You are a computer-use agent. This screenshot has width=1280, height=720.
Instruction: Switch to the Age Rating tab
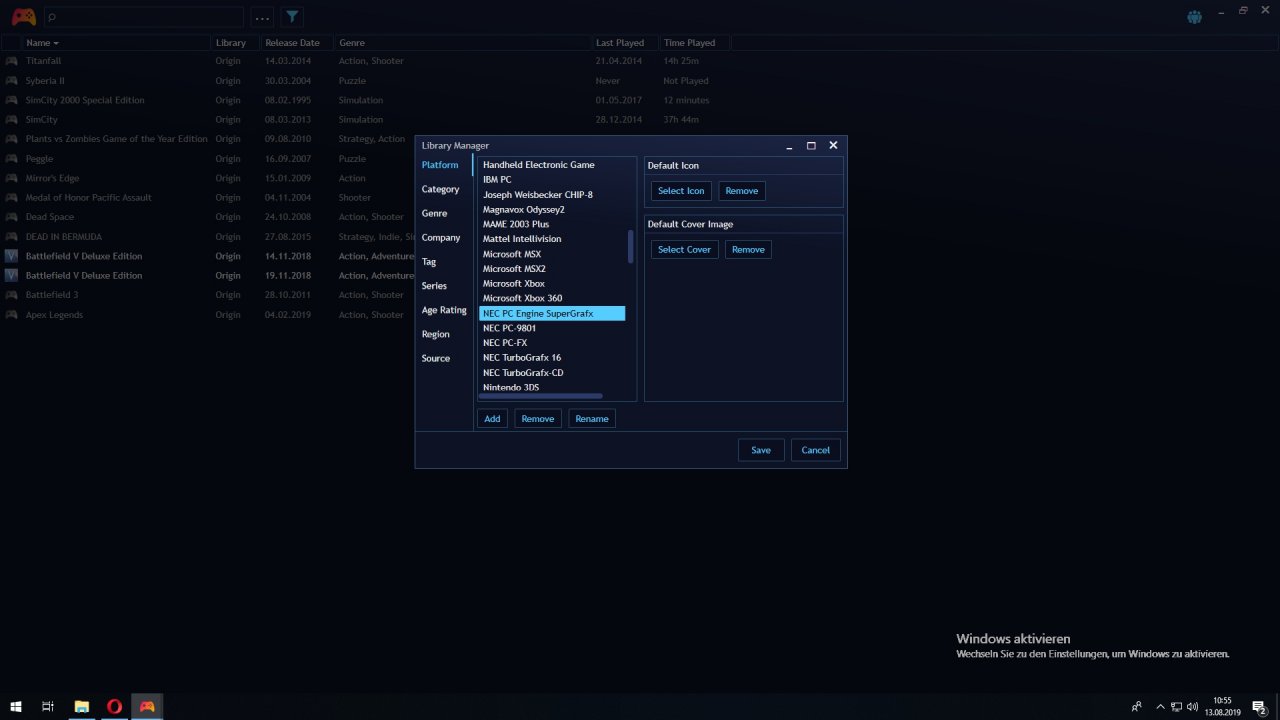pos(444,310)
